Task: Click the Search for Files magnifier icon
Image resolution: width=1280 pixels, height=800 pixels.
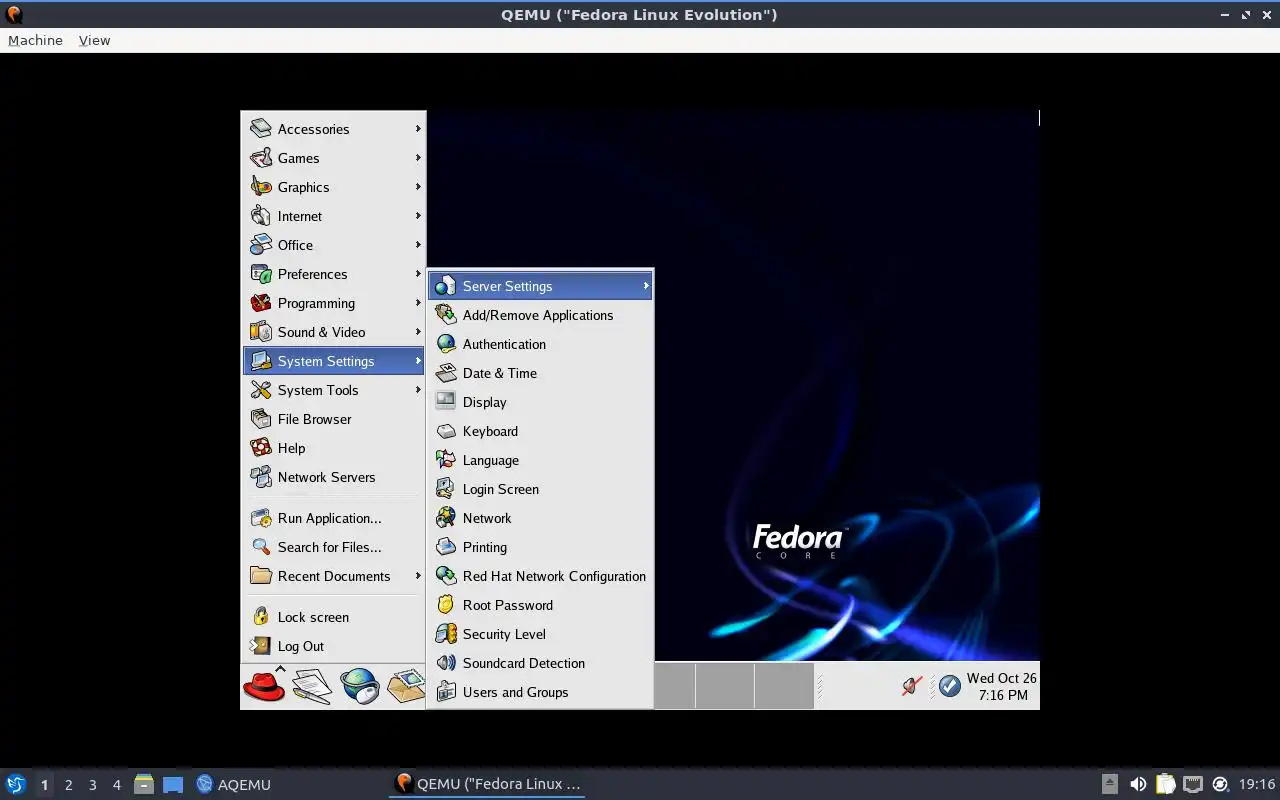Action: [x=261, y=547]
